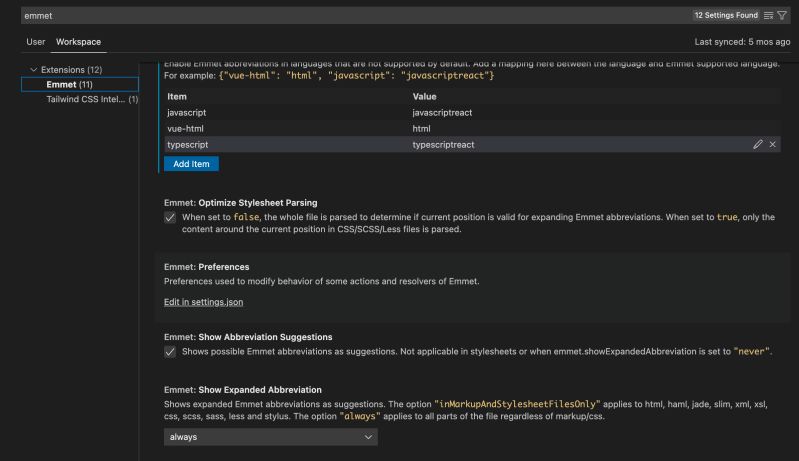Click the Add Item button
The image size is (799, 461).
(x=191, y=164)
